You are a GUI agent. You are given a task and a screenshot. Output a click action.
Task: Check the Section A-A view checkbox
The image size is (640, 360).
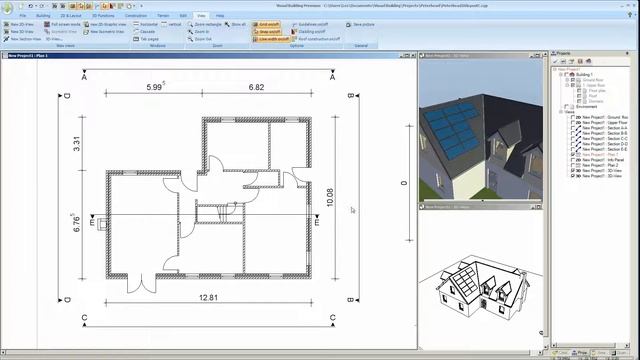pos(573,128)
